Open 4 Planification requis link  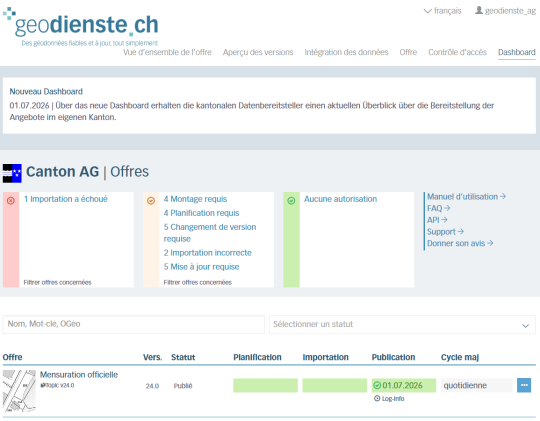[x=201, y=213]
